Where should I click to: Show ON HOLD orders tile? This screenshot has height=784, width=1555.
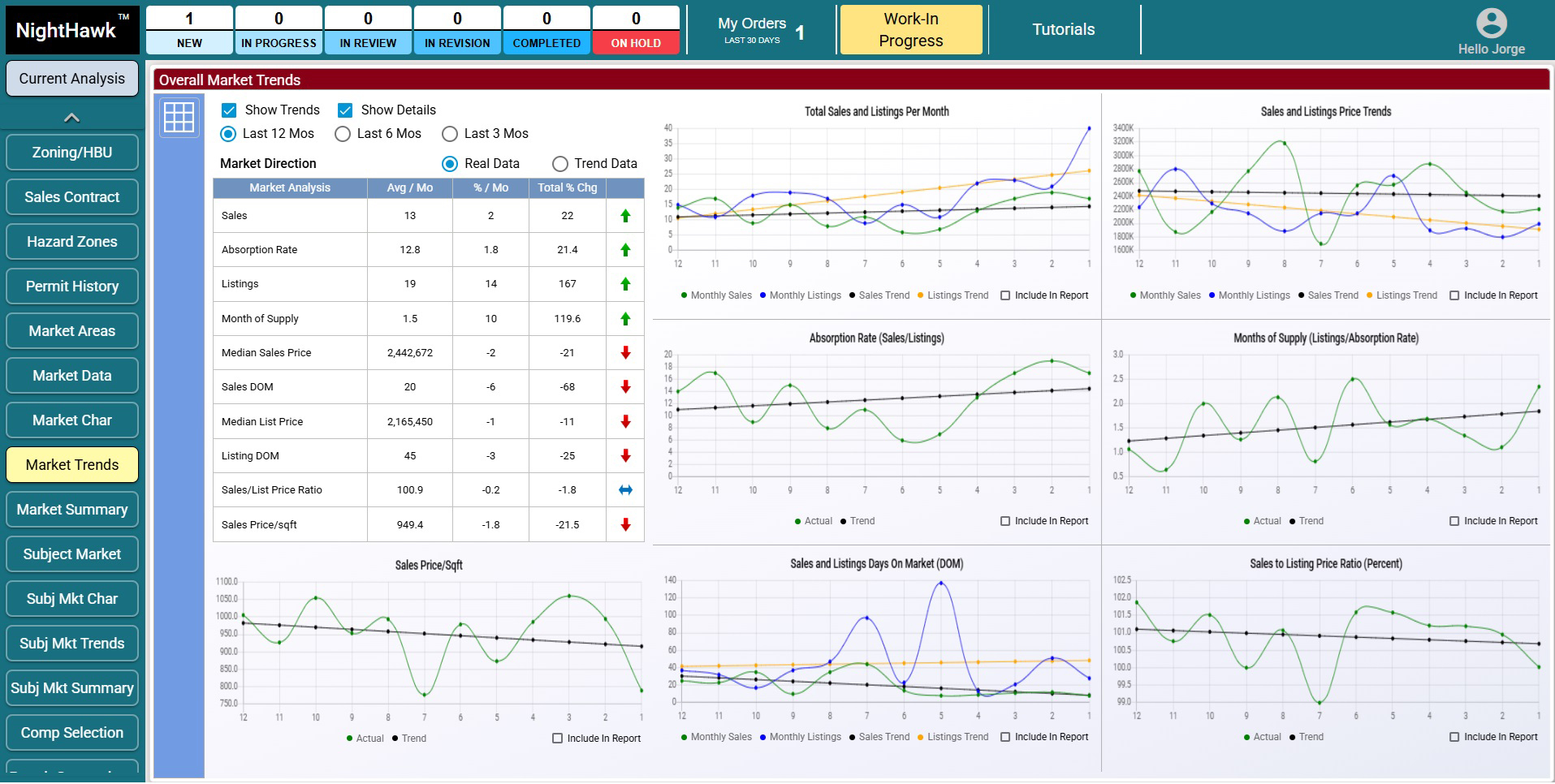(x=636, y=30)
